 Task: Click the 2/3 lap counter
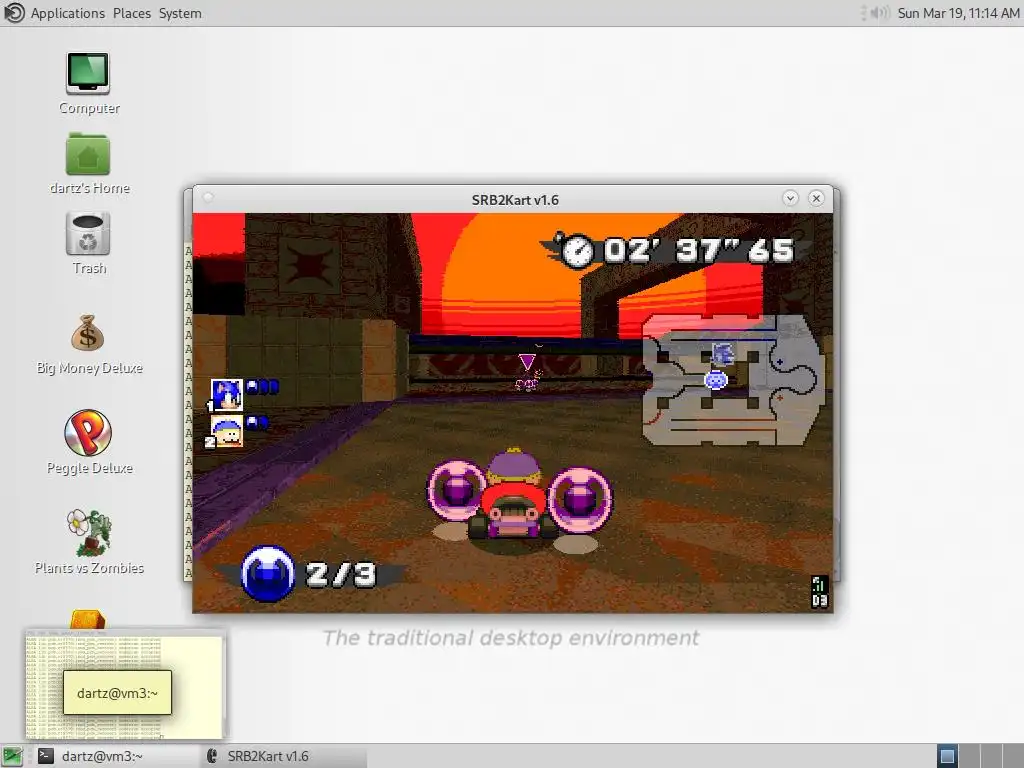click(x=341, y=574)
